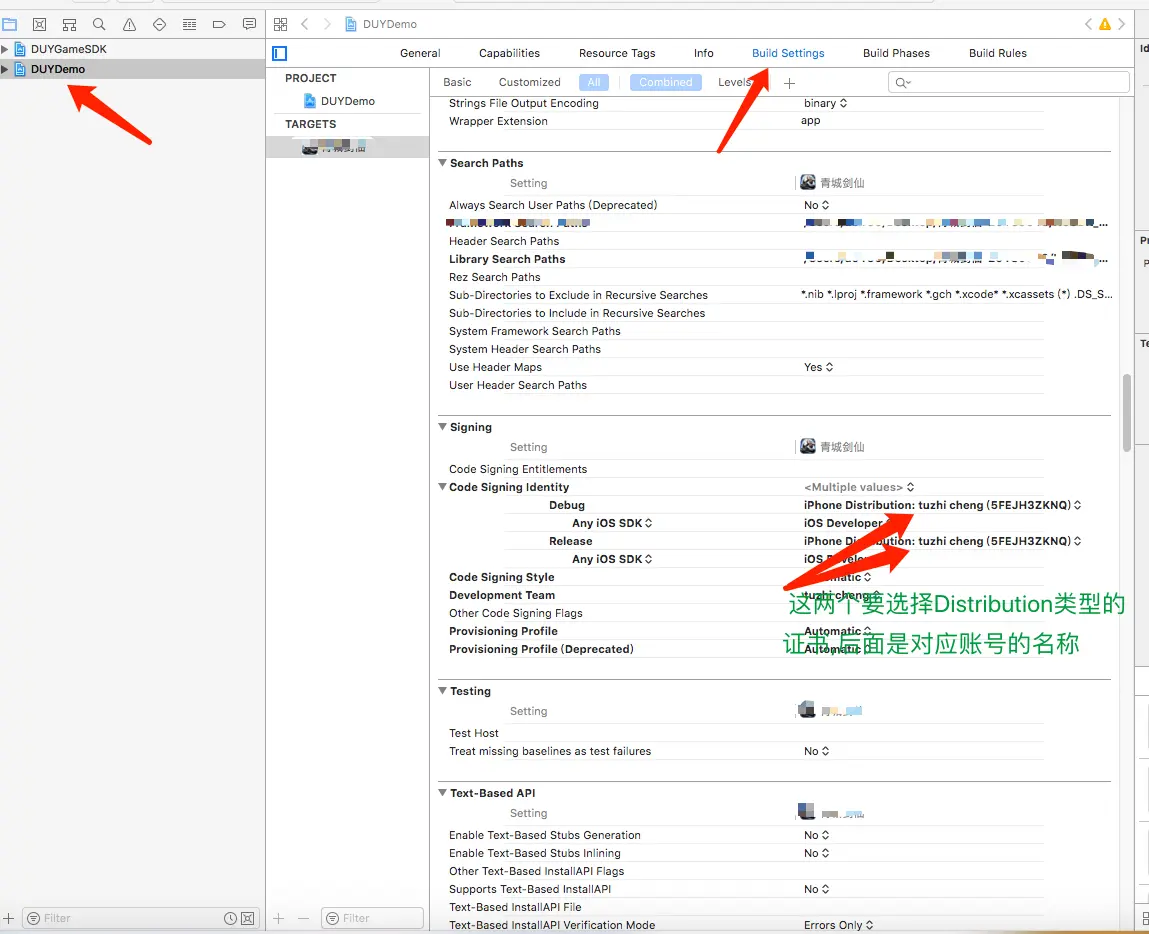This screenshot has height=934, width=1149.
Task: Jump to previous issue arrow beside the warning
Action: [x=1088, y=24]
